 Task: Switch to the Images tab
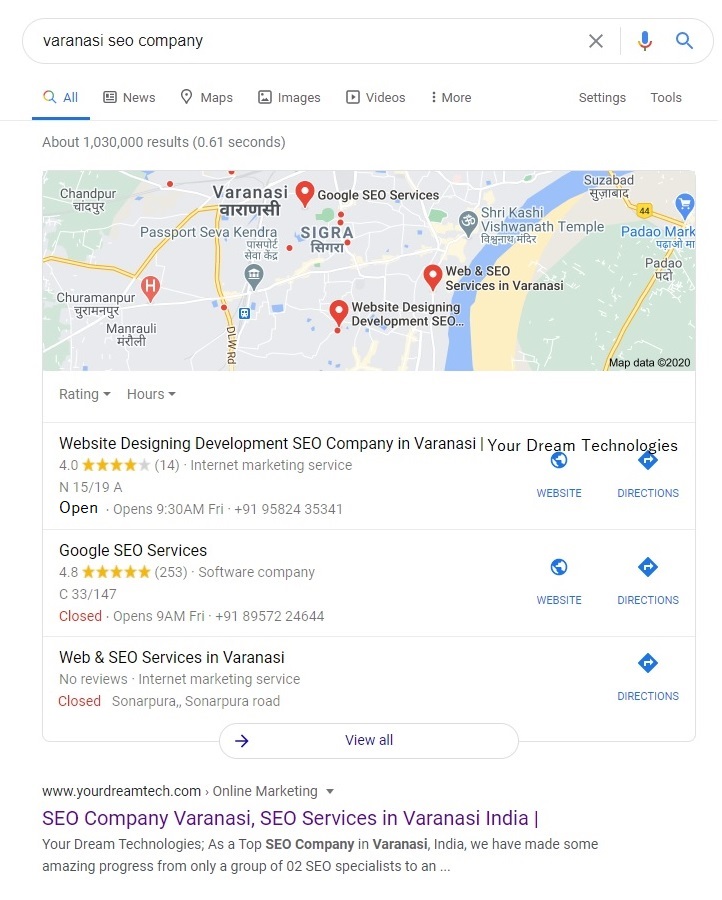click(x=289, y=98)
